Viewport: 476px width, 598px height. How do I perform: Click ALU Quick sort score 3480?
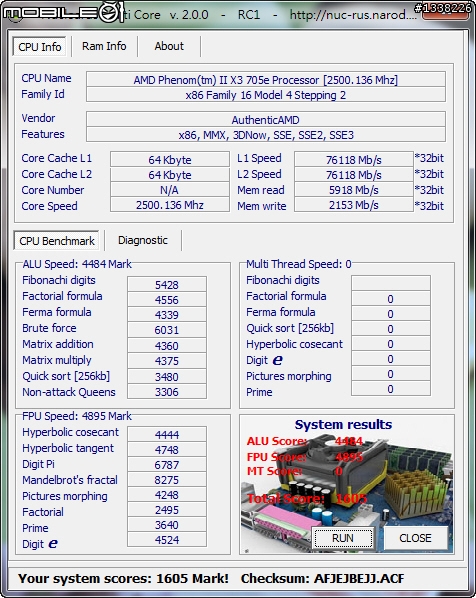point(167,376)
